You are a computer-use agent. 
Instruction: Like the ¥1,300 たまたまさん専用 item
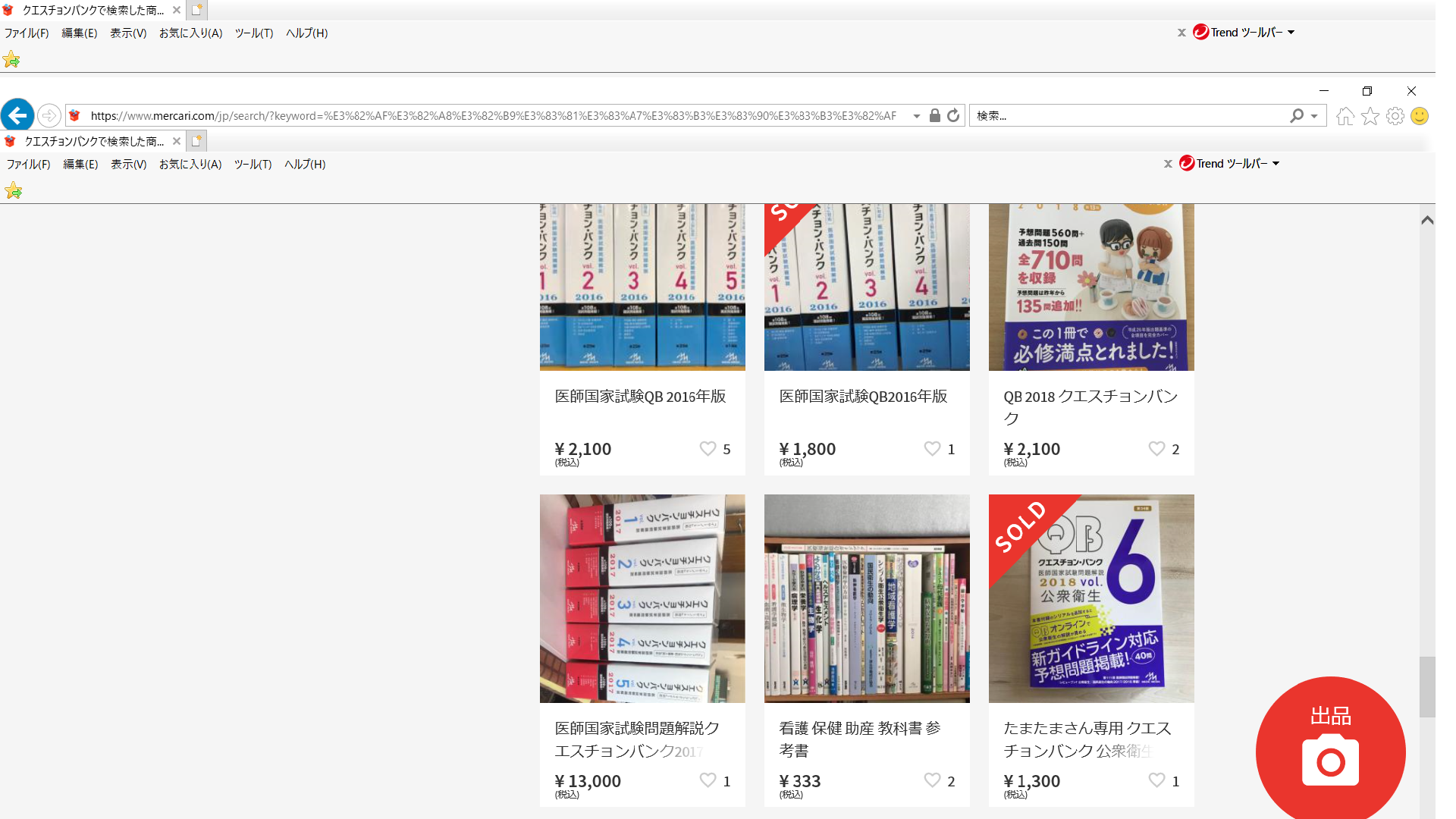coord(1156,780)
